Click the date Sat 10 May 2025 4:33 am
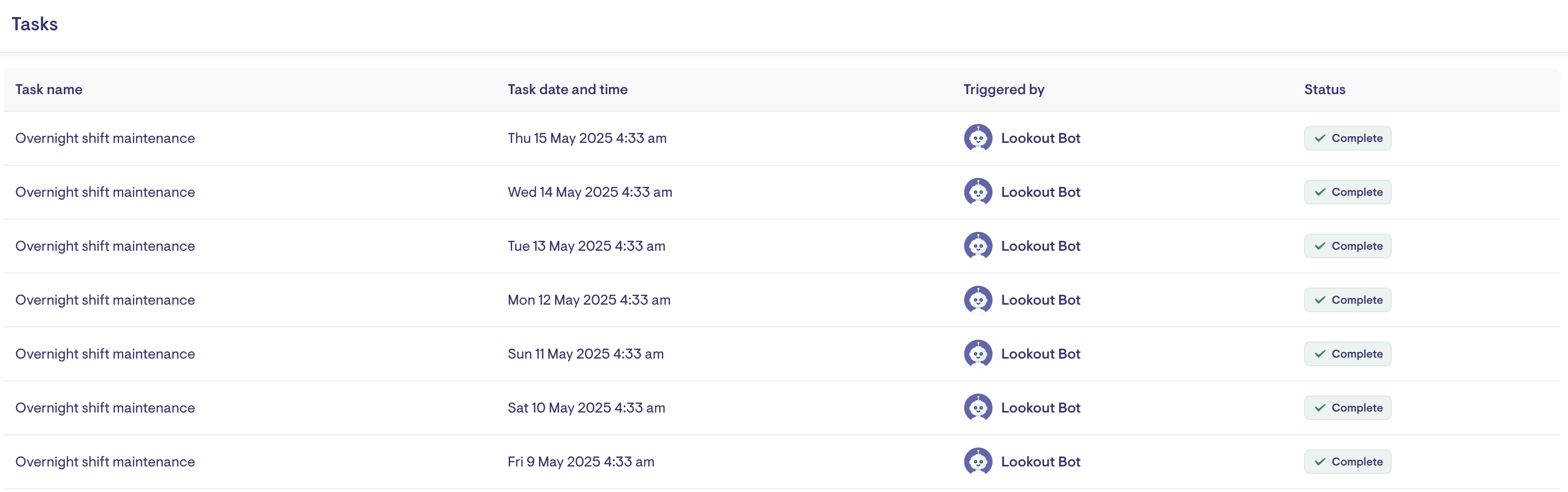Viewport: 1568px width, 492px height. (586, 408)
